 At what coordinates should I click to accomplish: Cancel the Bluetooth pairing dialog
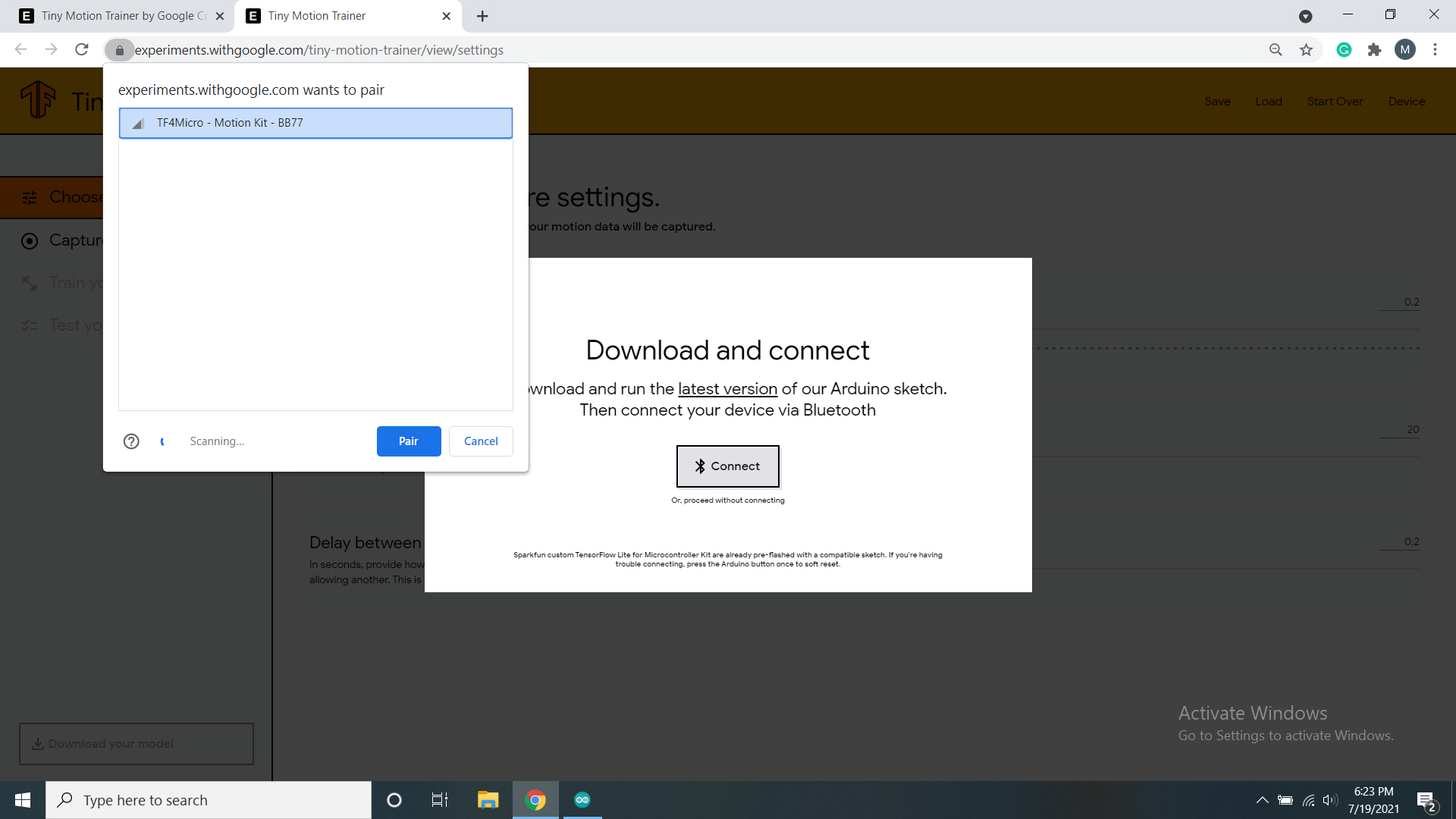coord(481,441)
